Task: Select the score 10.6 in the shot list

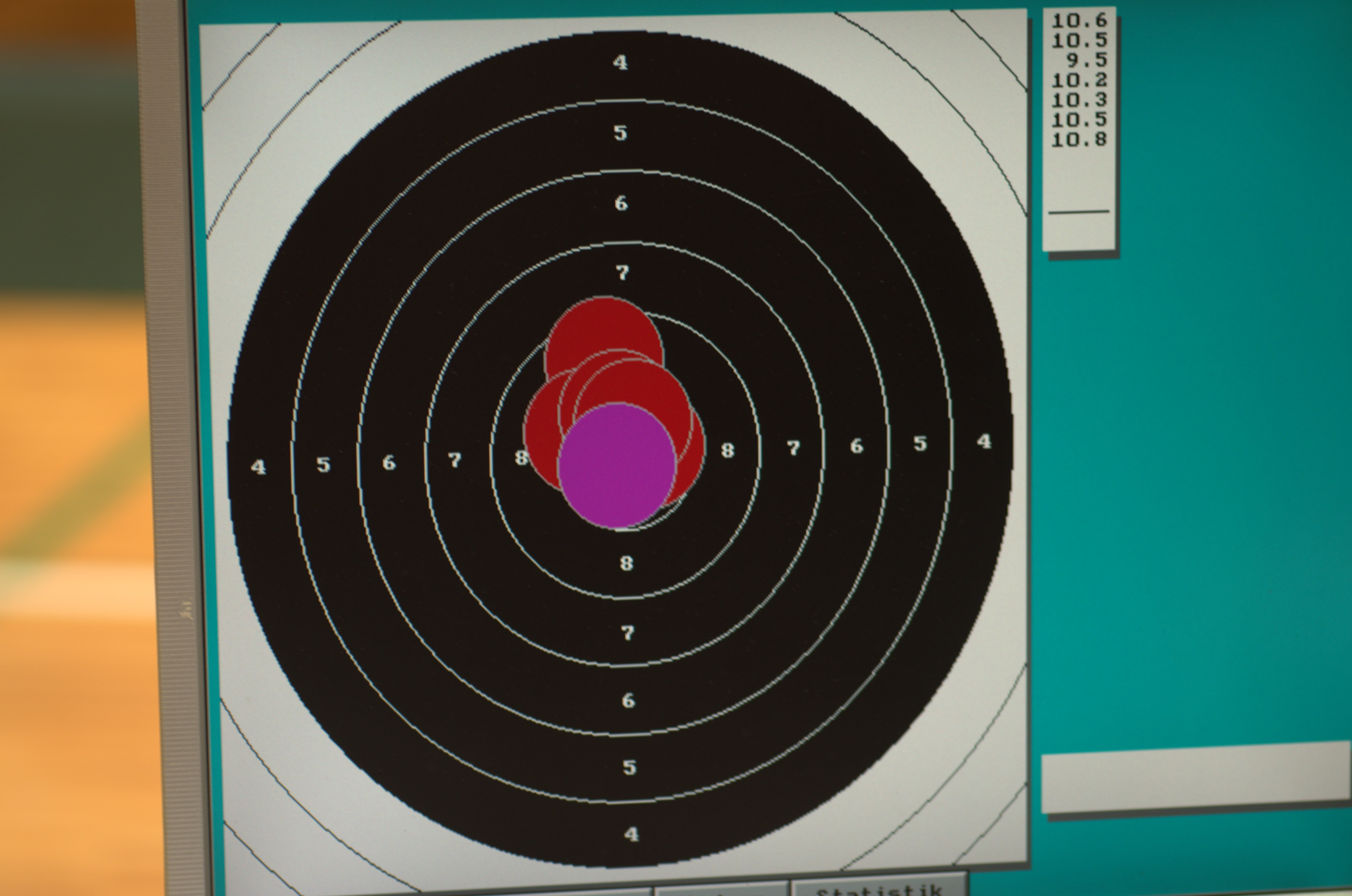Action: tap(1079, 21)
